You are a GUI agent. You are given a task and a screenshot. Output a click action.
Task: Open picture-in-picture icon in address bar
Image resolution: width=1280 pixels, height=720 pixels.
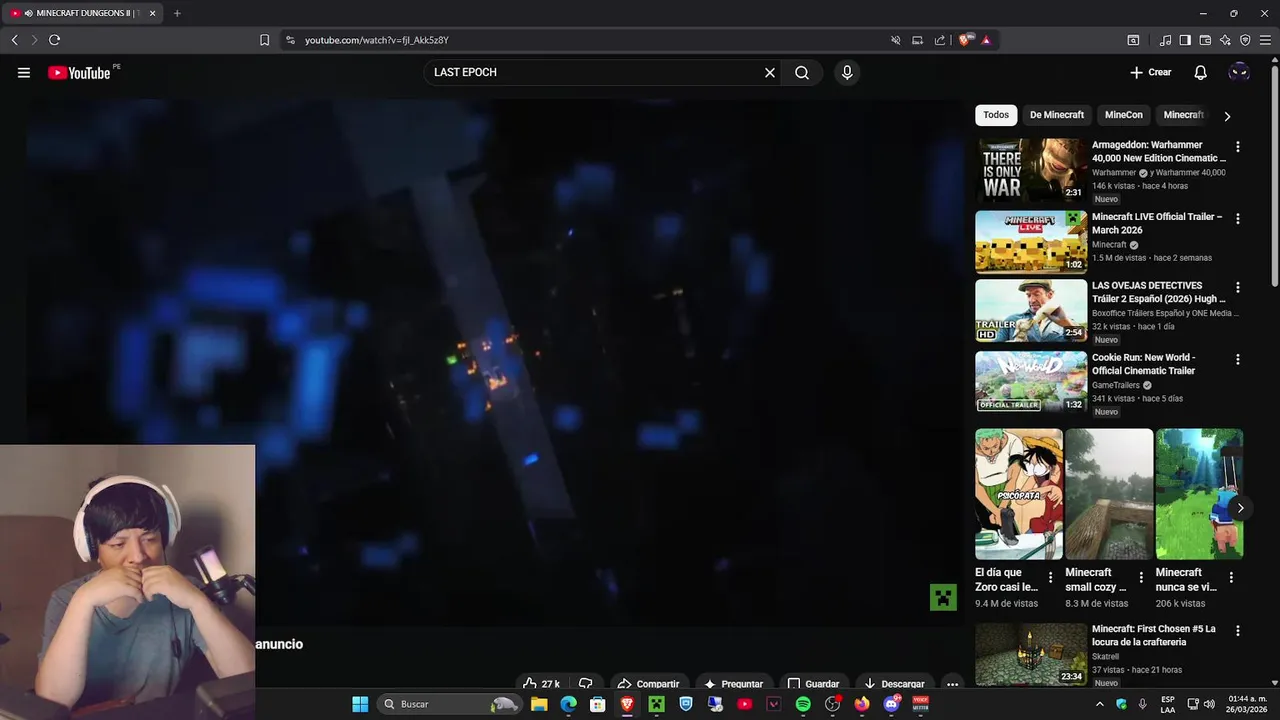point(917,40)
